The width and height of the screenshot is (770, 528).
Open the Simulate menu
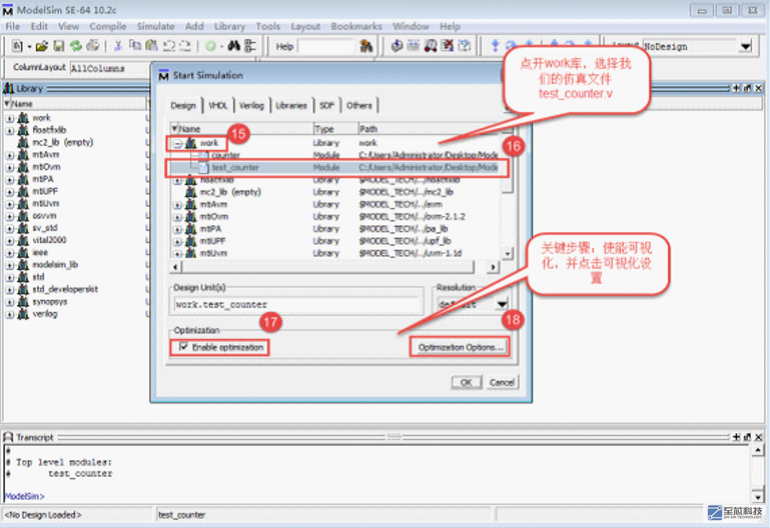pyautogui.click(x=155, y=26)
